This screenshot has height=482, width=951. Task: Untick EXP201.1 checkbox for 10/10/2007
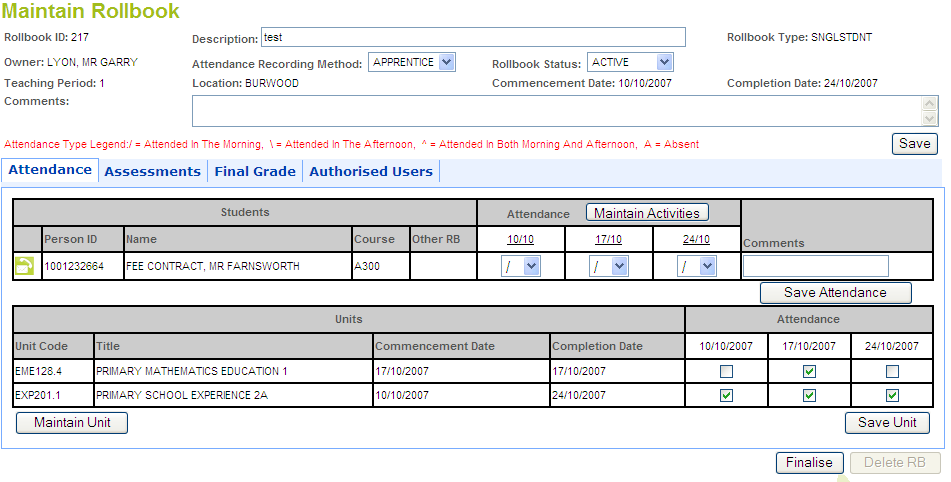pos(727,395)
